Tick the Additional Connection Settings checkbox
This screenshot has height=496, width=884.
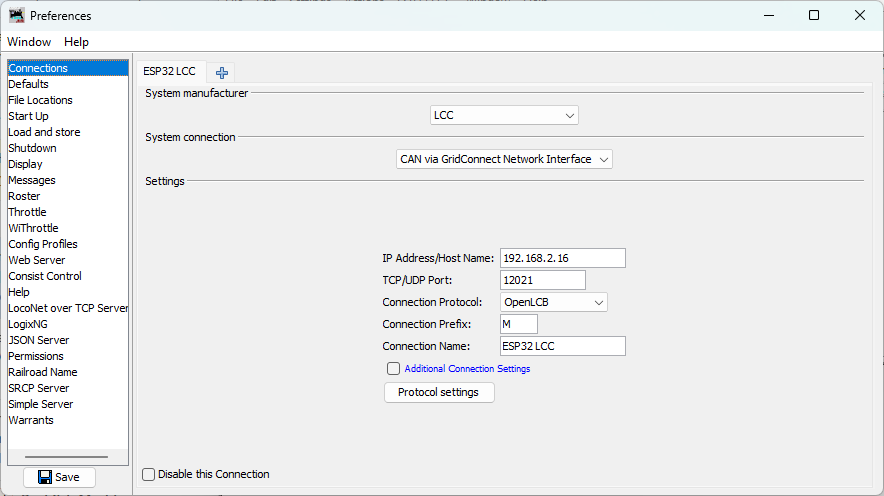[x=394, y=369]
